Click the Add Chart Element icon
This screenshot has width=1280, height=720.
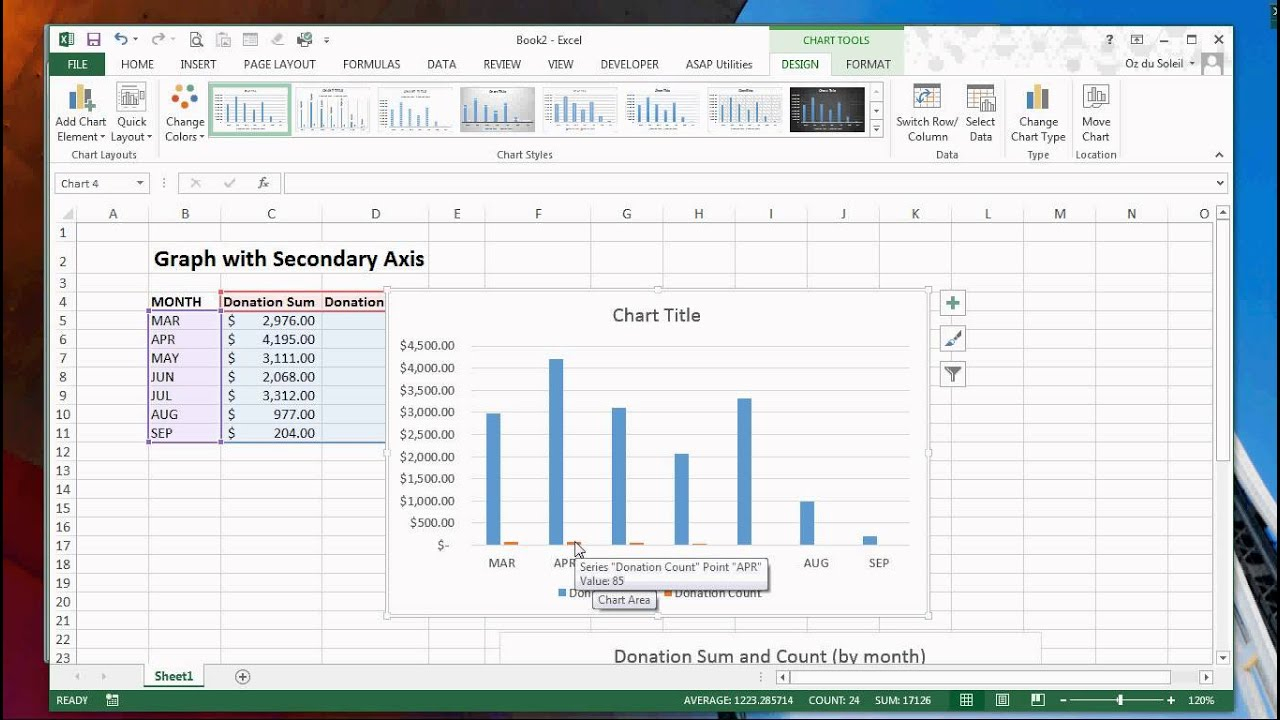(80, 99)
